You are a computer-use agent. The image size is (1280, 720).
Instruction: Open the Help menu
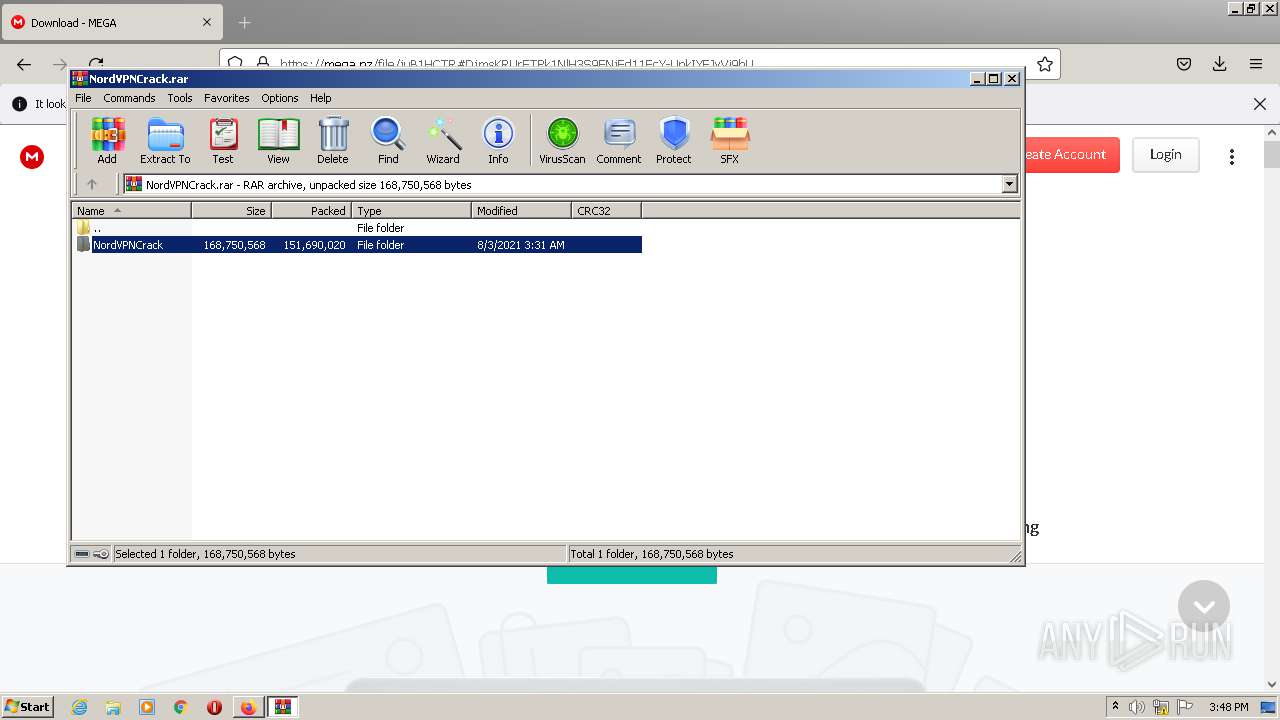tap(320, 98)
